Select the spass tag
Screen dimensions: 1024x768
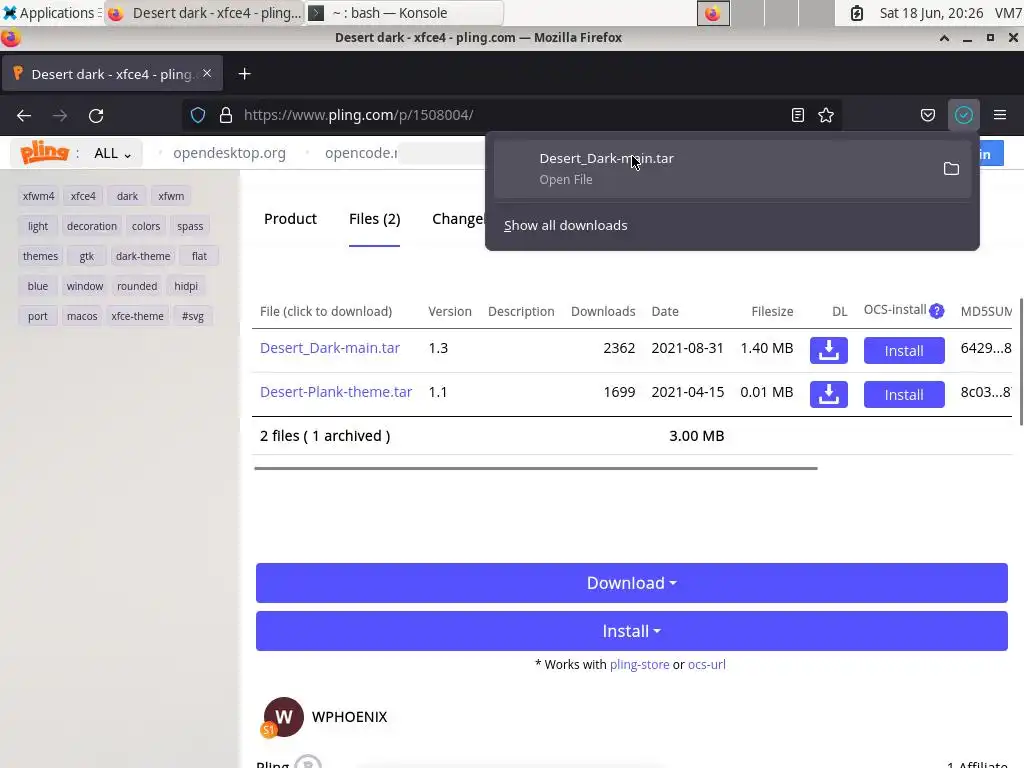pos(190,226)
